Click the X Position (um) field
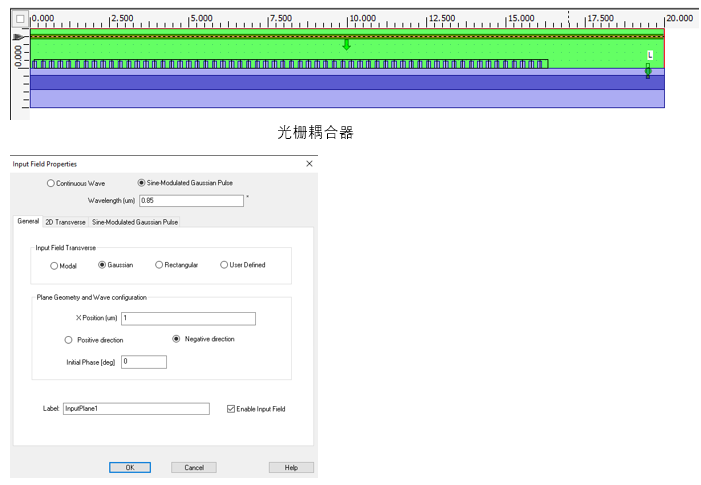This screenshot has height=485, width=701. tap(188, 318)
